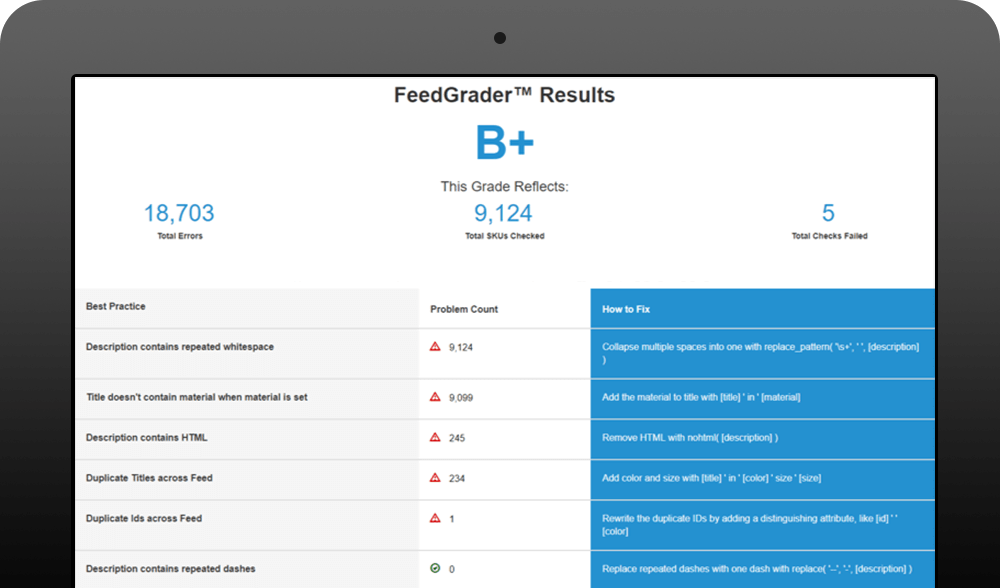Click the 18,703 Total Errors figure

point(178,213)
